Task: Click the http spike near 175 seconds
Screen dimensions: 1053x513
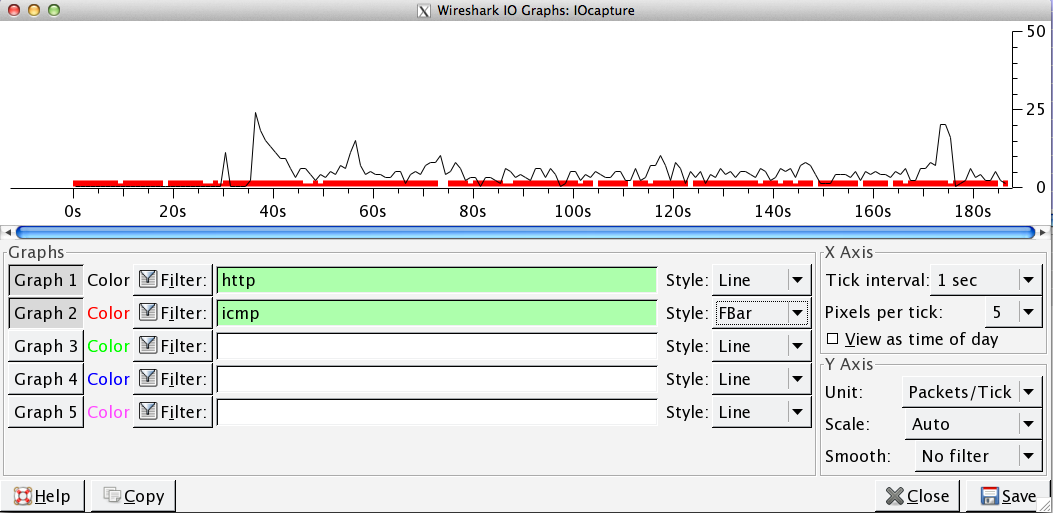Action: (944, 125)
